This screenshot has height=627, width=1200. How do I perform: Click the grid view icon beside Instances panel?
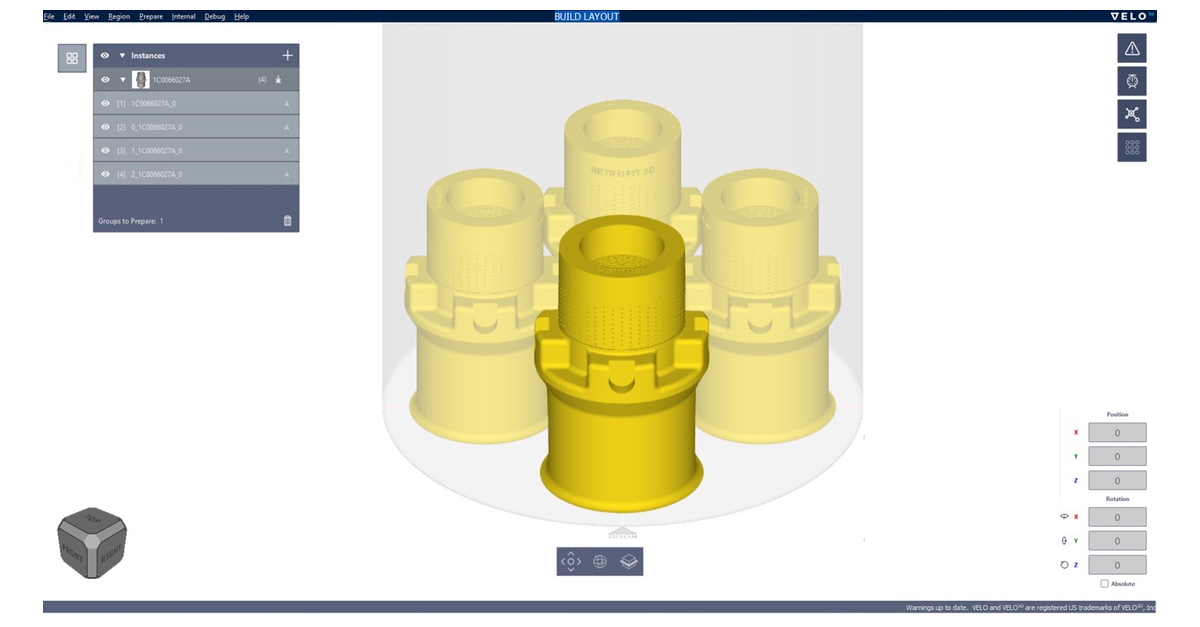click(70, 57)
